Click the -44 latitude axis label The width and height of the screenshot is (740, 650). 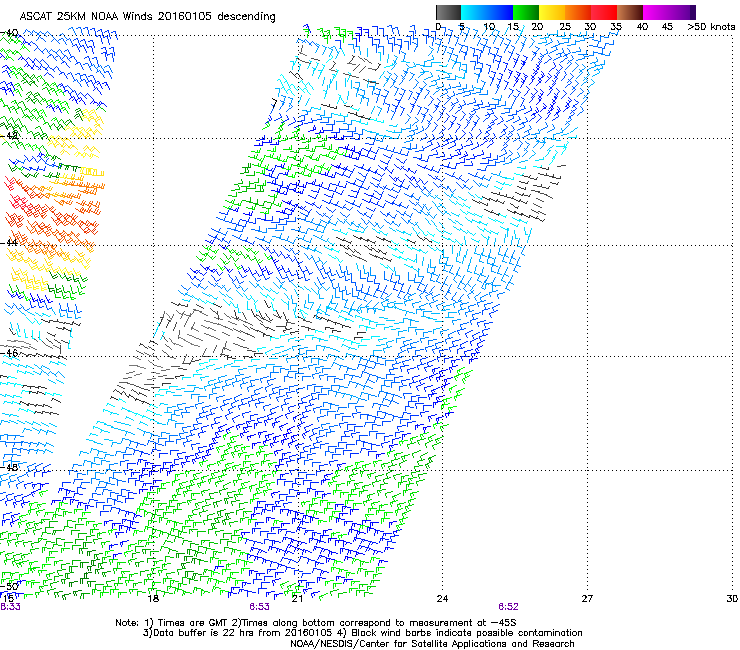9,243
